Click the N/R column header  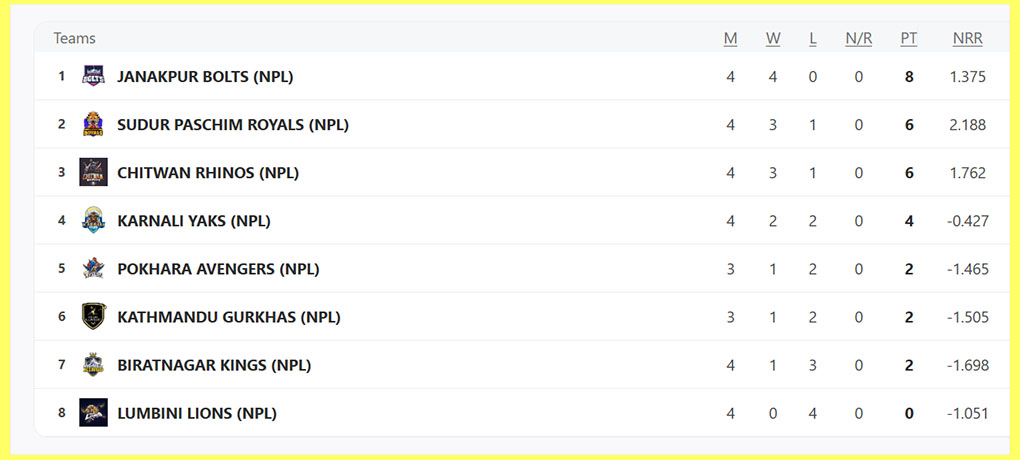(x=858, y=38)
